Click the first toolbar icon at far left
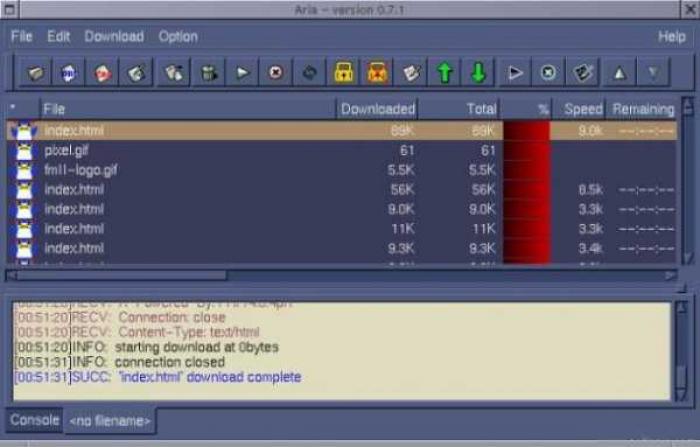Screen dimensions: 700x447 pyautogui.click(x=36, y=72)
